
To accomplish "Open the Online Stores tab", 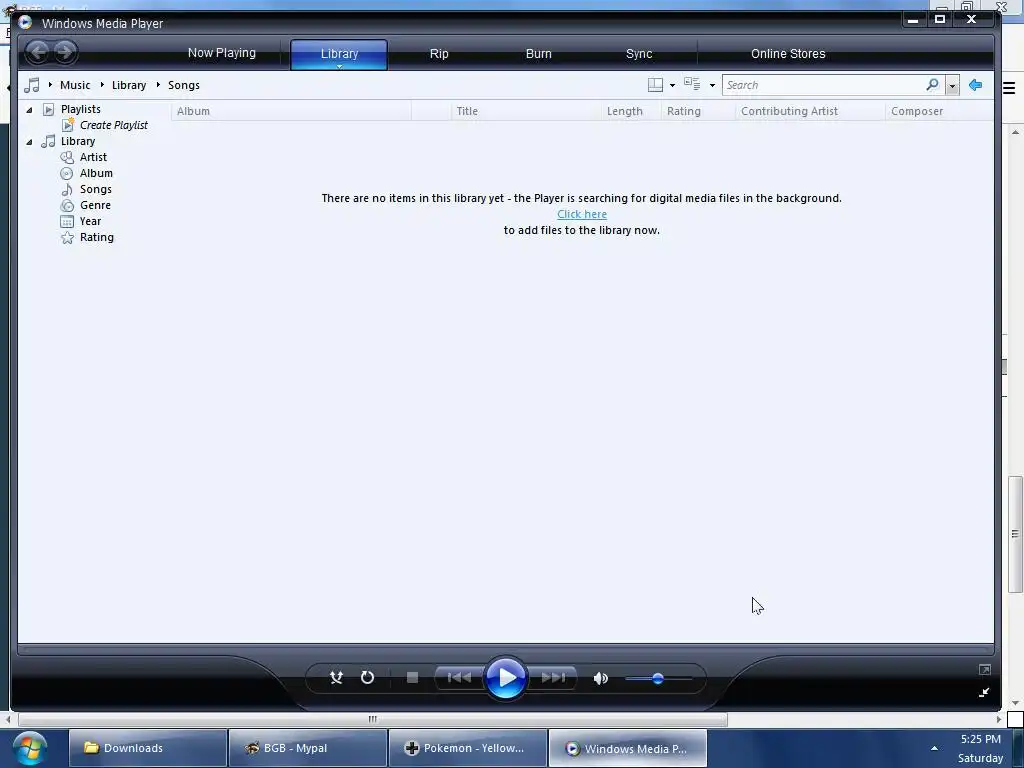I will pos(788,54).
